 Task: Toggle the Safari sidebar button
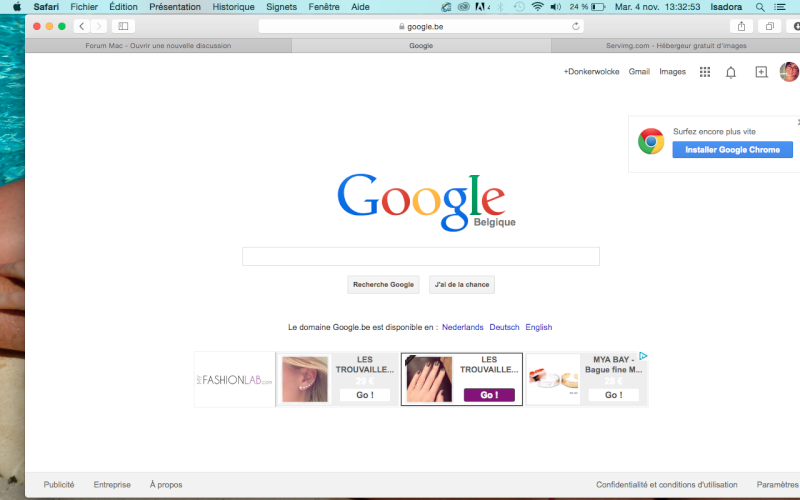[x=123, y=26]
